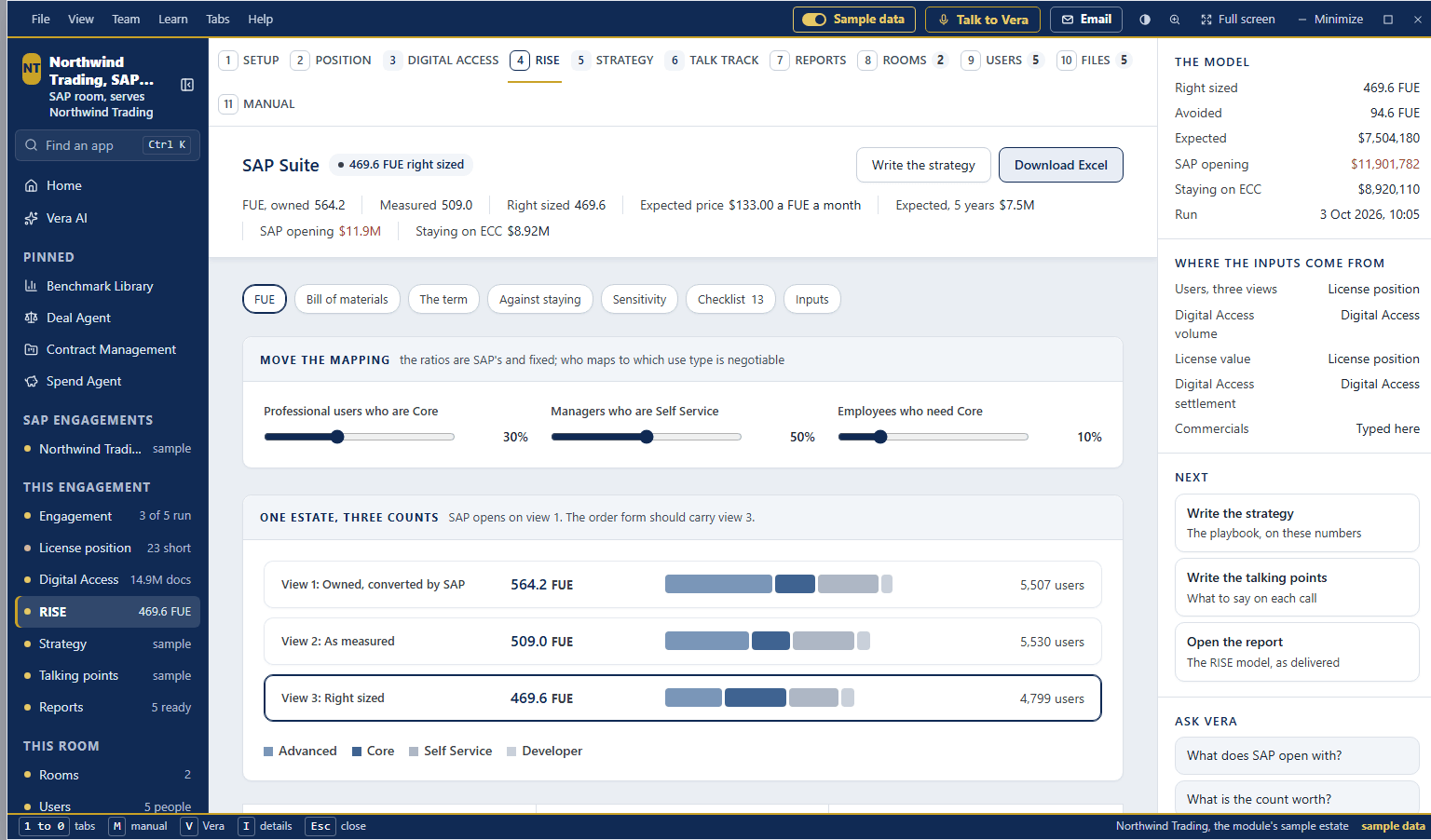The height and width of the screenshot is (840, 1431).
Task: Go to the Strategy tab
Action: click(613, 61)
